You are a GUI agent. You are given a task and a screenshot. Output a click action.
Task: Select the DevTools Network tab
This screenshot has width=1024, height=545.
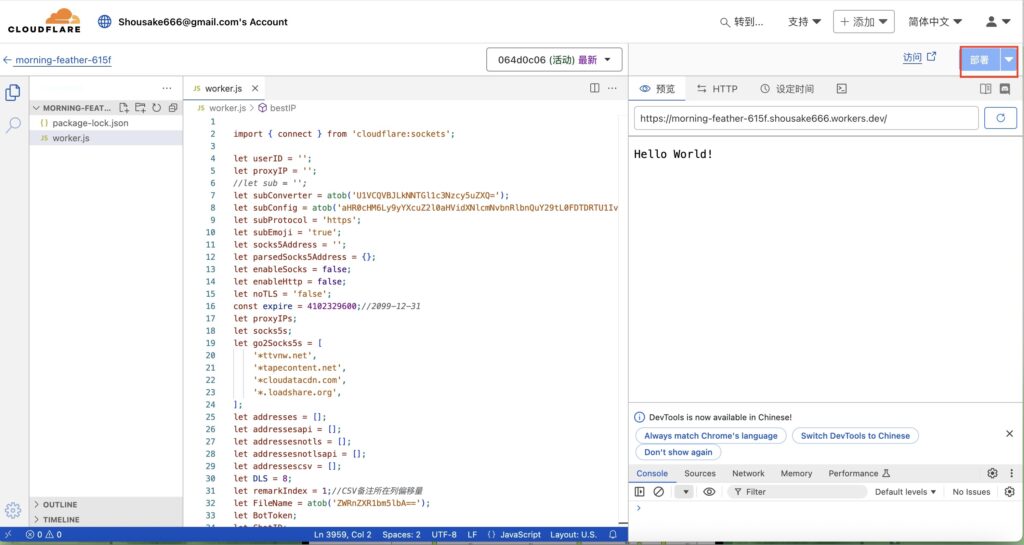click(748, 473)
